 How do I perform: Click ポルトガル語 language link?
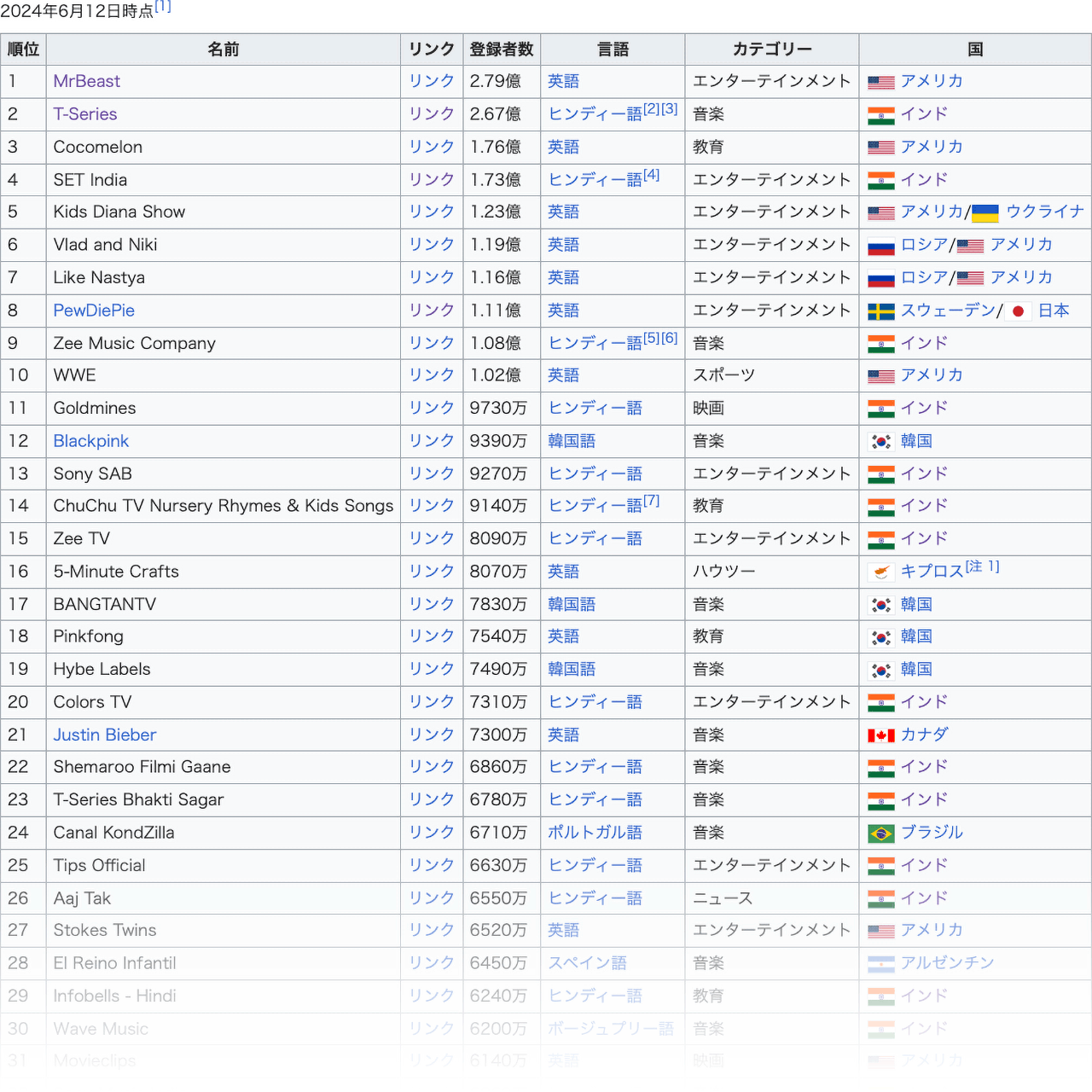point(595,833)
